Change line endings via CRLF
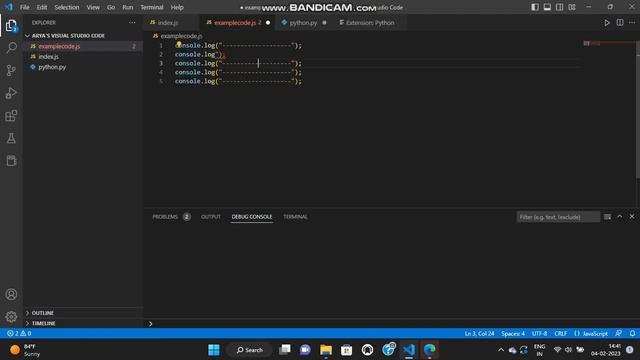Image resolution: width=640 pixels, height=360 pixels. pyautogui.click(x=560, y=333)
